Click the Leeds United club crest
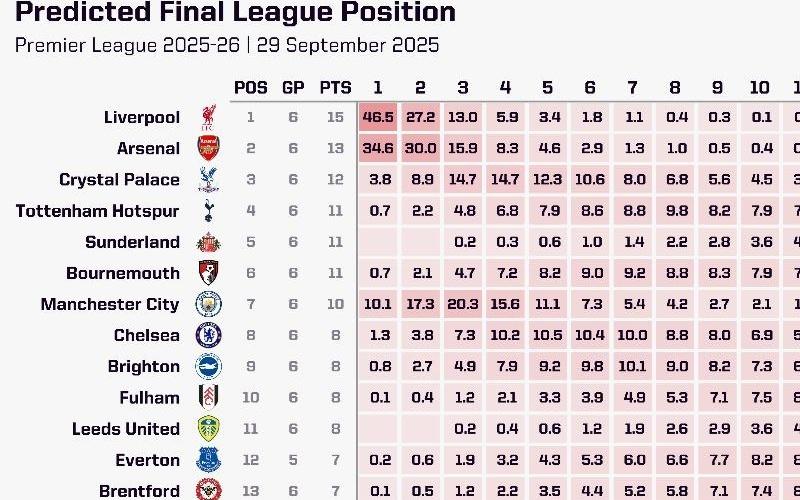 (208, 429)
